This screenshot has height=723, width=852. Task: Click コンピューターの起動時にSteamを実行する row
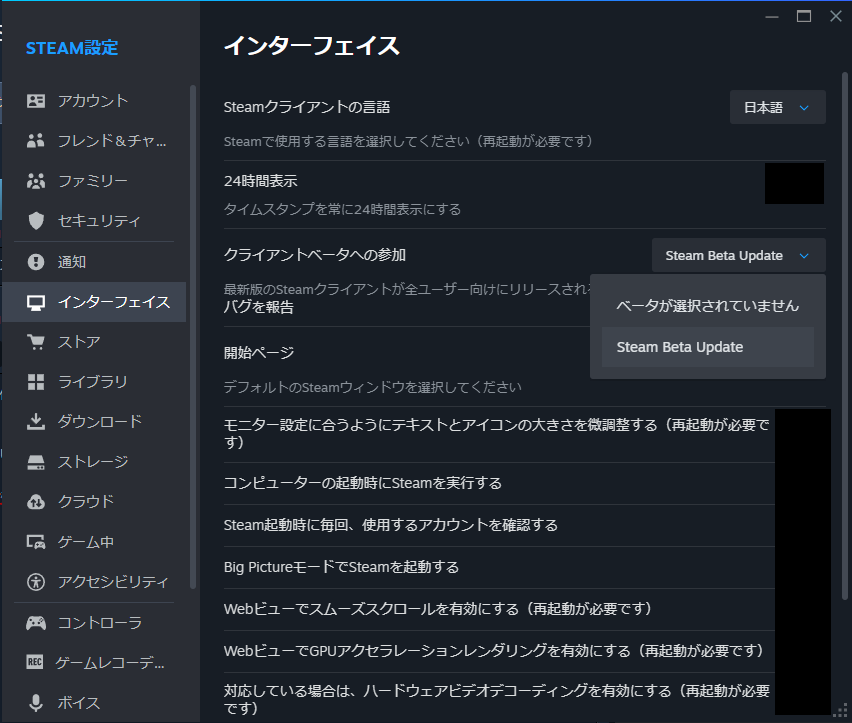point(499,483)
